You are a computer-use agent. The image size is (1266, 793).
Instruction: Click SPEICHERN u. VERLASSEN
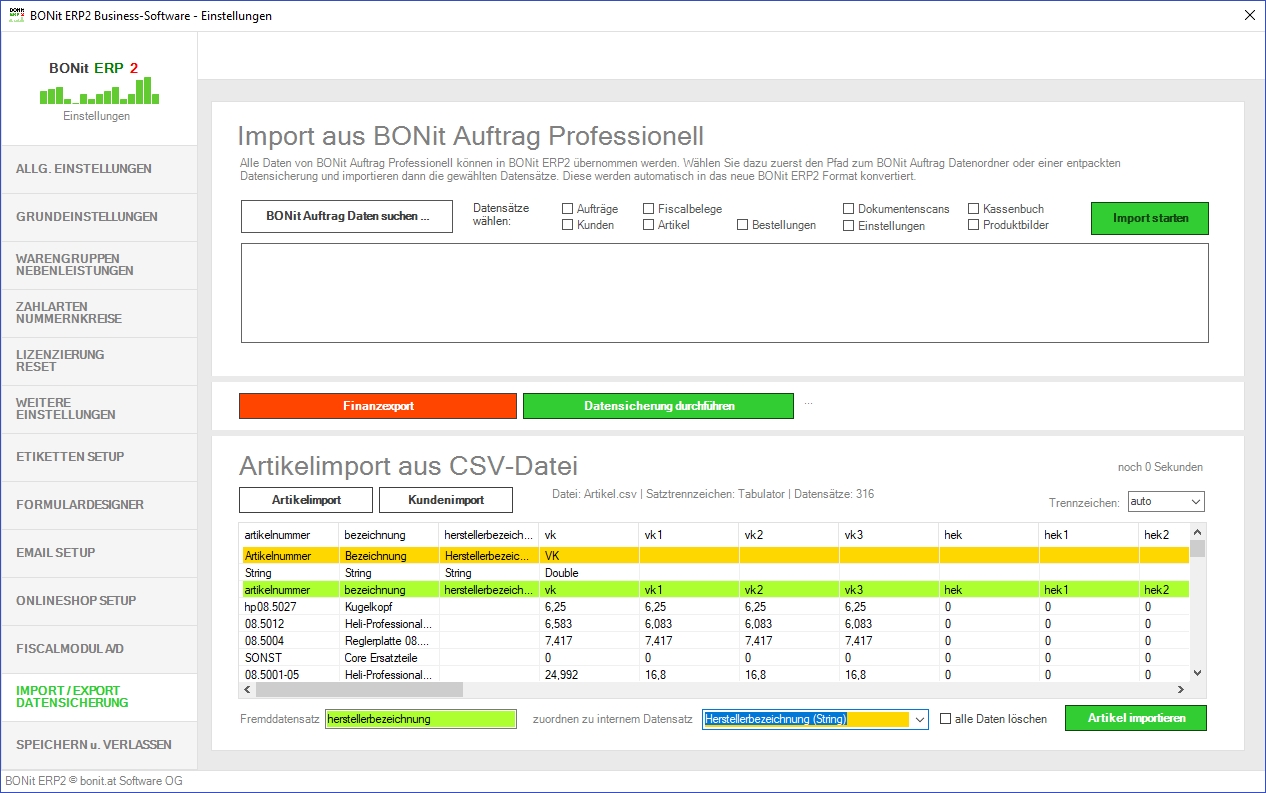pos(99,745)
